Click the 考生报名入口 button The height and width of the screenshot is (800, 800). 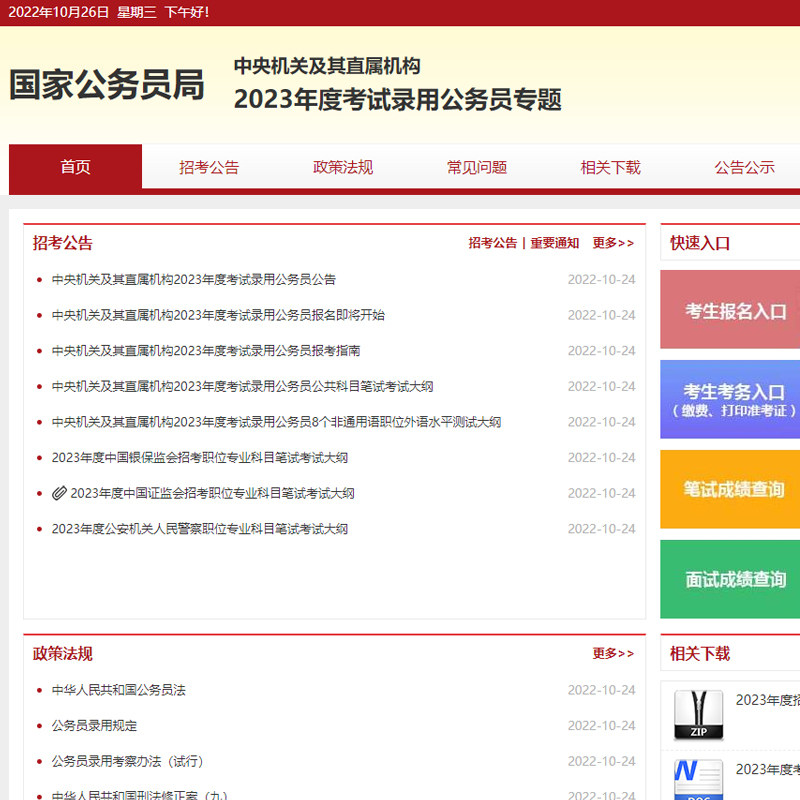[x=730, y=310]
